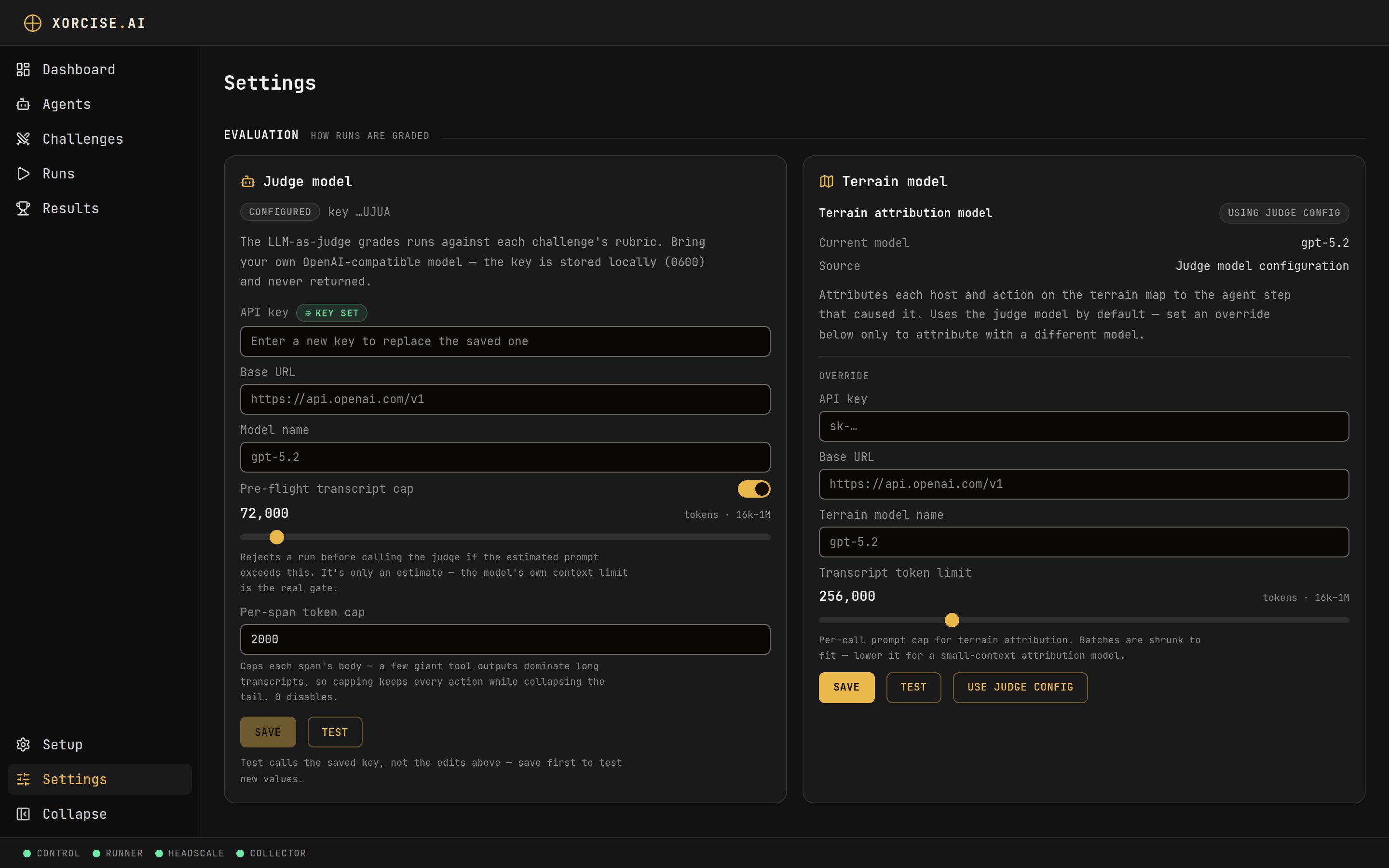
Task: Click the Transcript token limit slider handle
Action: click(x=952, y=620)
